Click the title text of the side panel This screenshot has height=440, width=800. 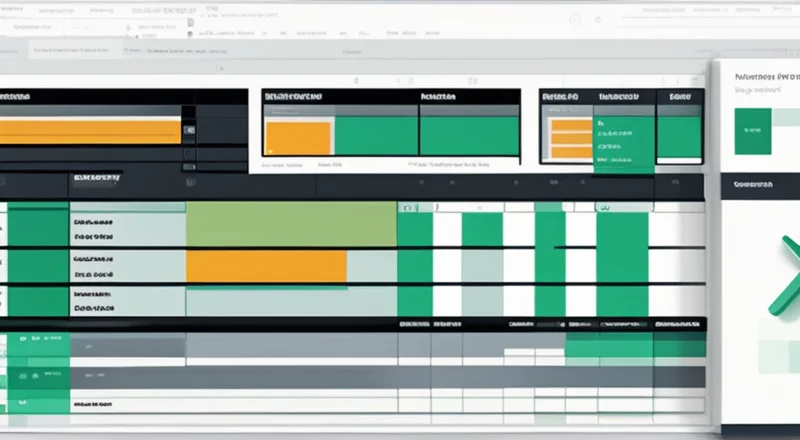(763, 75)
